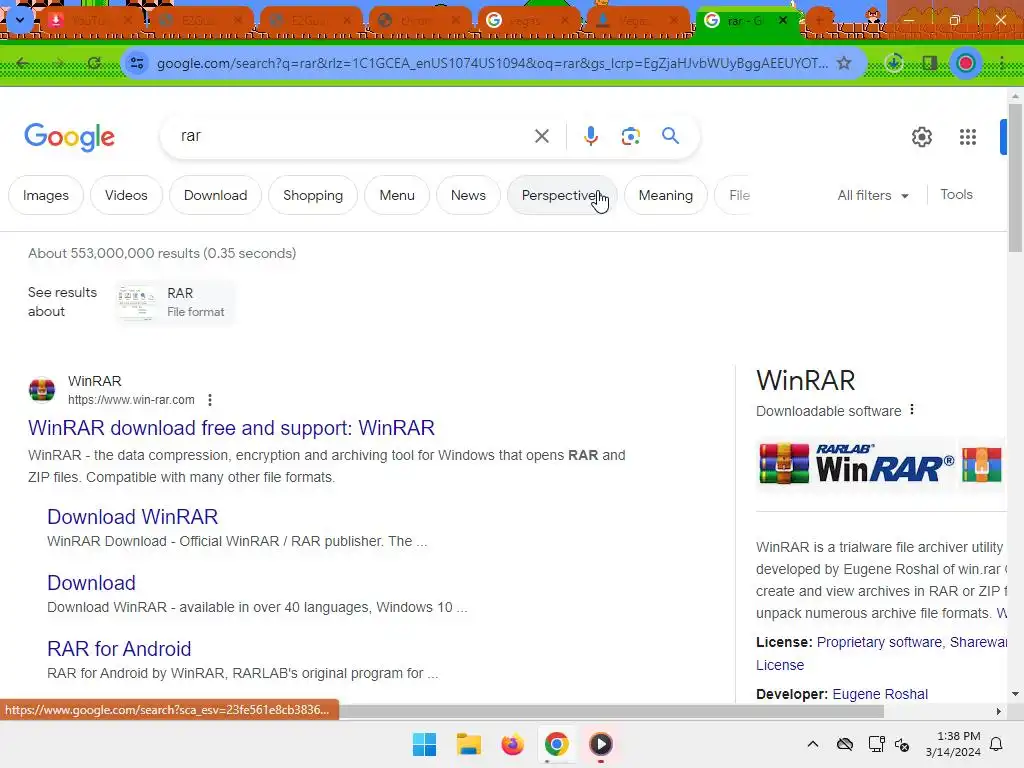The height and width of the screenshot is (768, 1024).
Task: Show hidden system tray icons
Action: (x=812, y=744)
